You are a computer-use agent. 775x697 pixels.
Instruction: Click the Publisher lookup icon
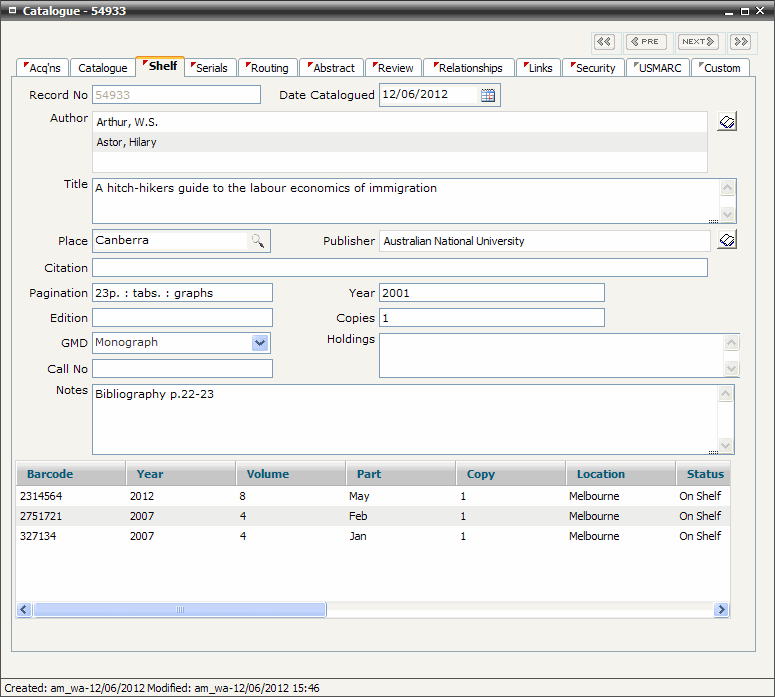click(727, 240)
